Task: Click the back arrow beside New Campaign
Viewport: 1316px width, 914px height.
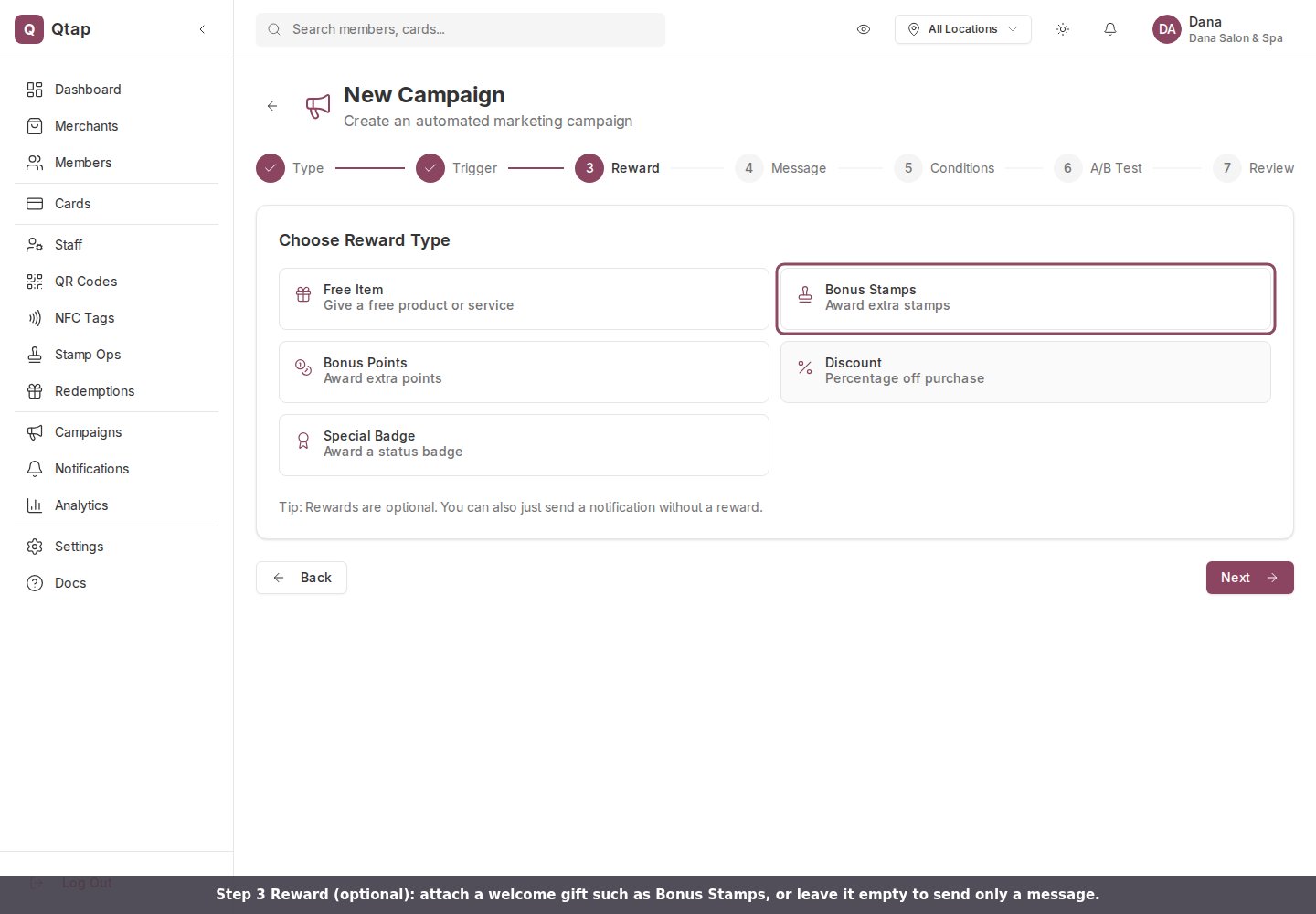Action: 272,106
